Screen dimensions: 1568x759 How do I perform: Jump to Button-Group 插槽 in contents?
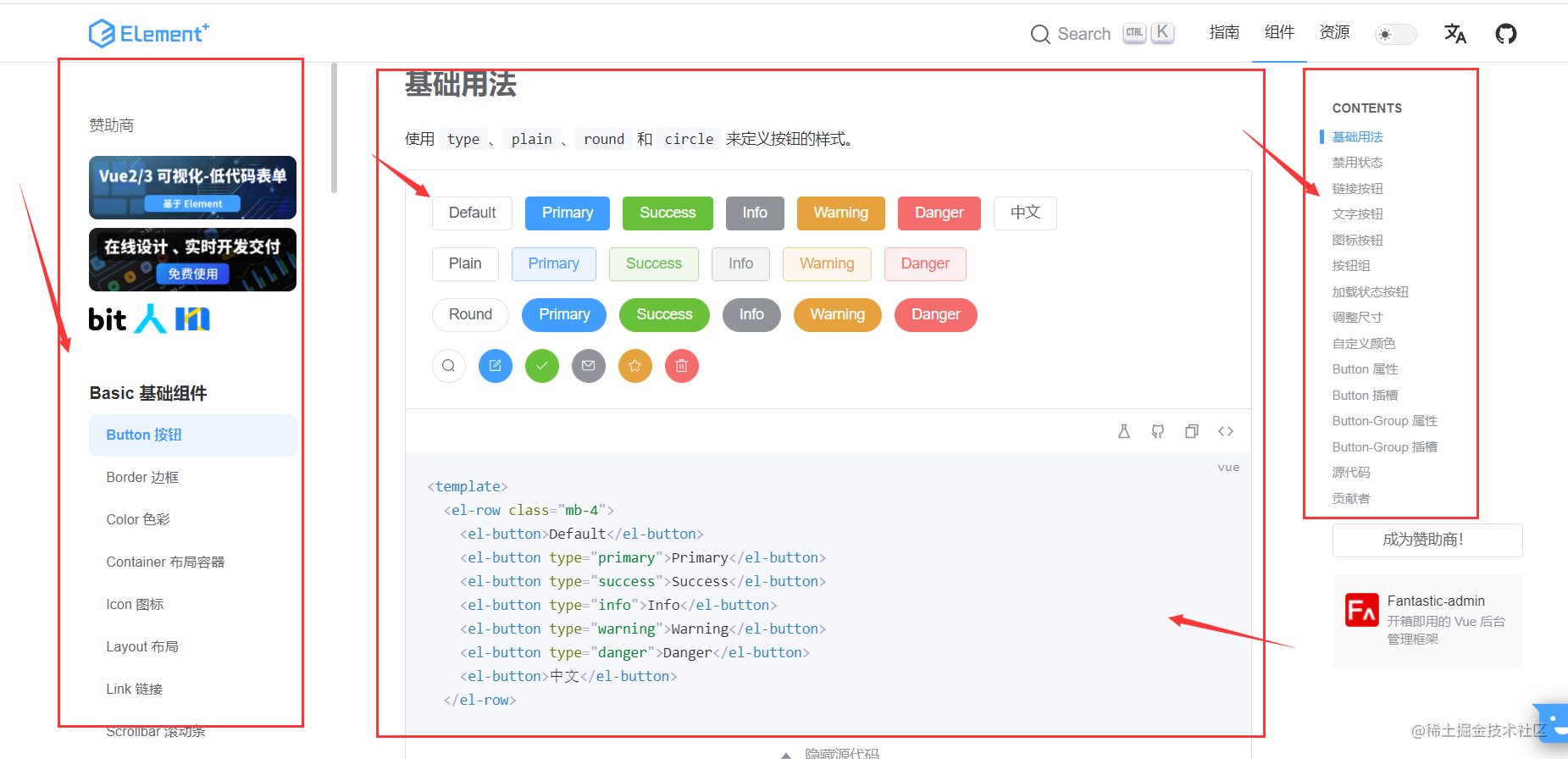point(1384,446)
